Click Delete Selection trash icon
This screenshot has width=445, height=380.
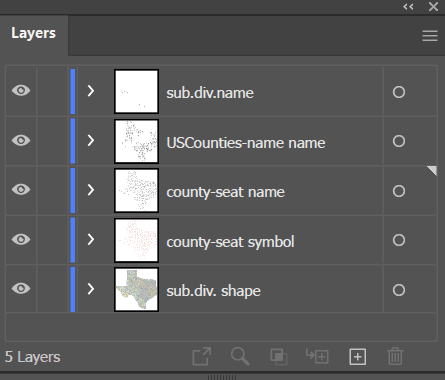[395, 356]
